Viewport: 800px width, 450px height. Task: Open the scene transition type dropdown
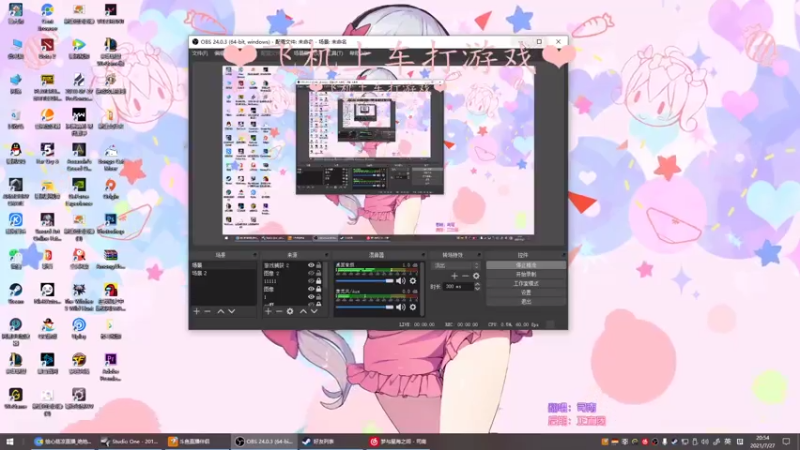(x=456, y=265)
